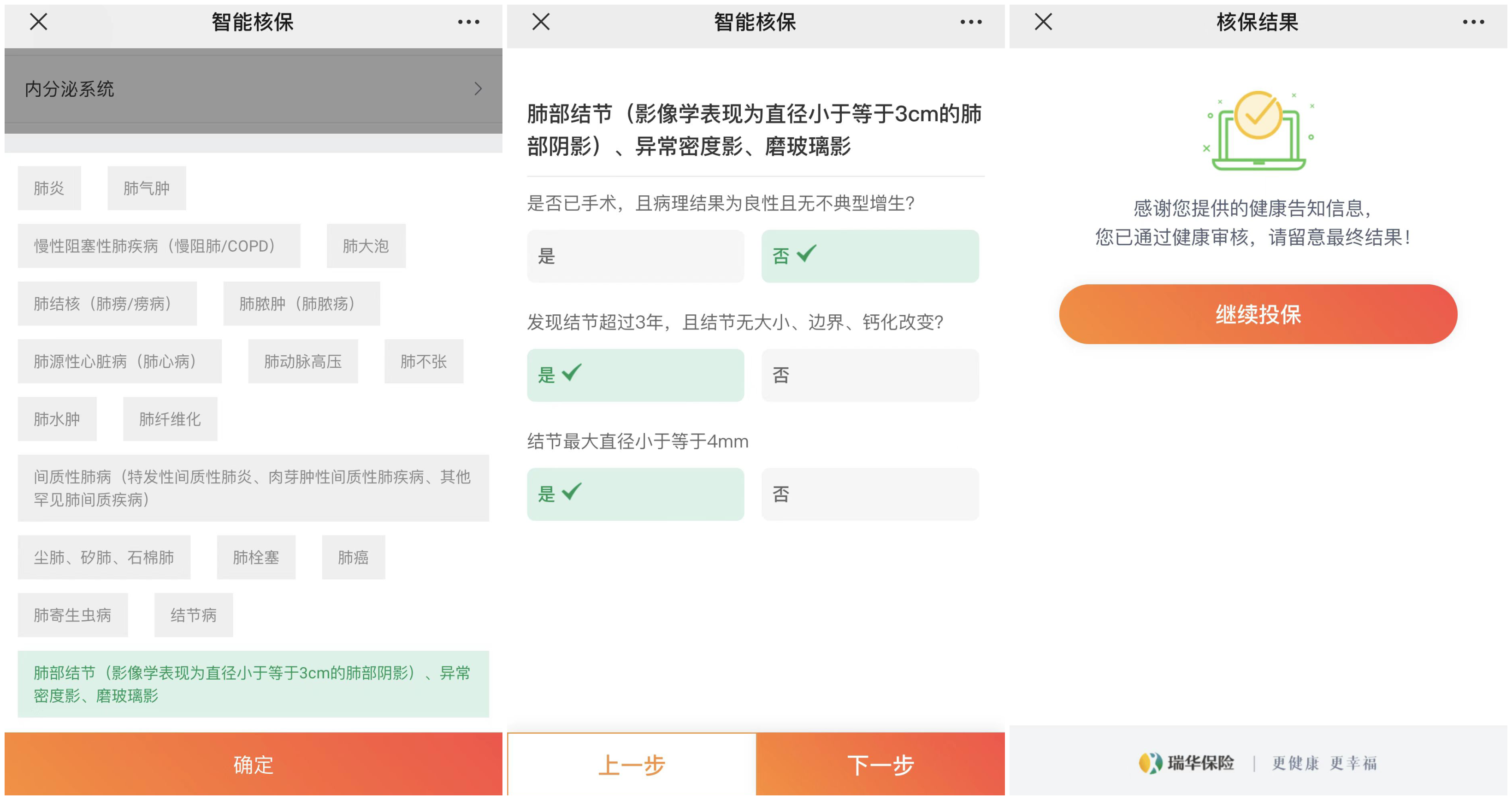The image size is (1512, 800).
Task: Open the 内分泌系统 row
Action: tap(254, 88)
